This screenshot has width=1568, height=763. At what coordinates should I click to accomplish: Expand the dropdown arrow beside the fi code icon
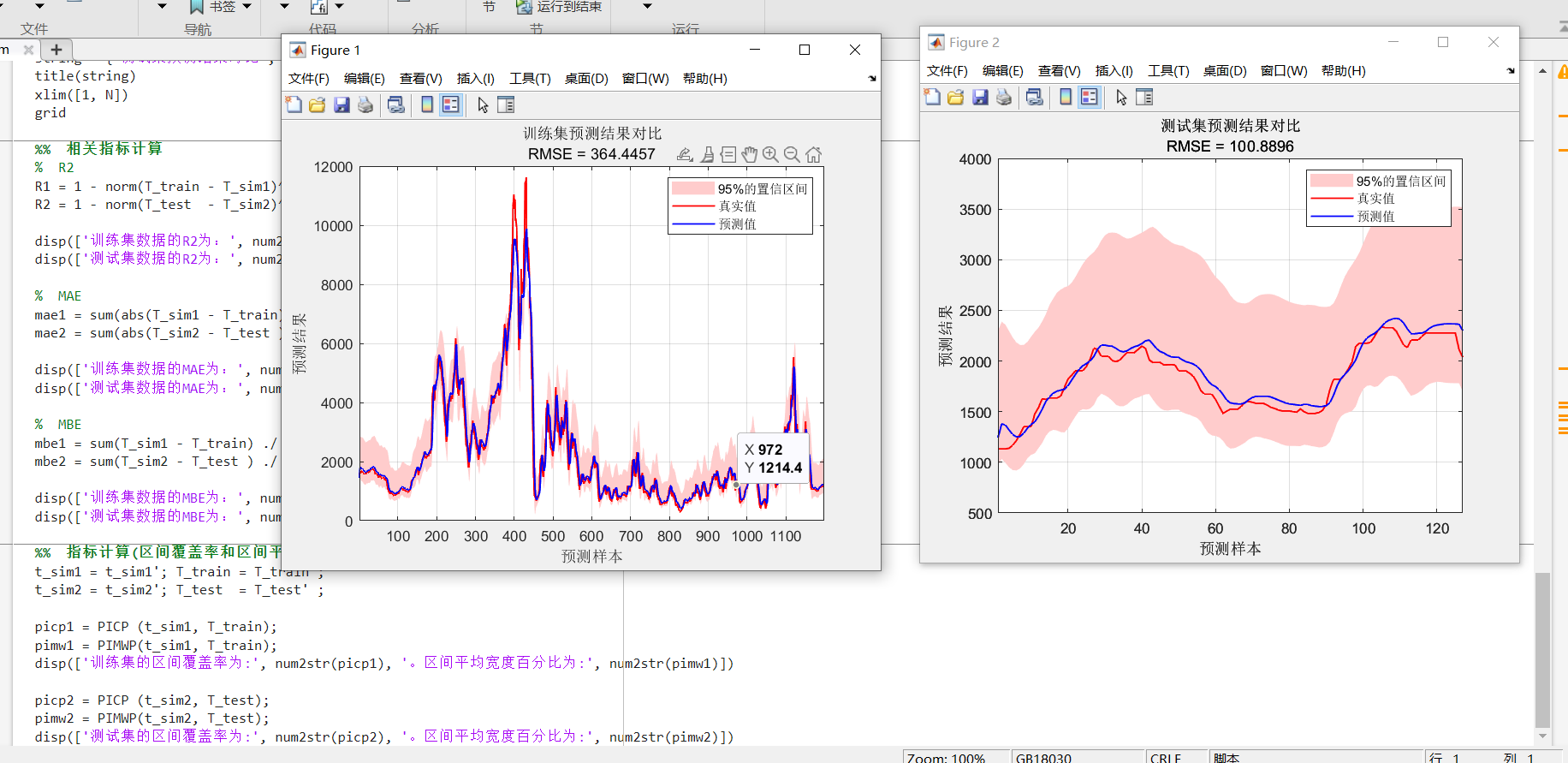pos(339,7)
